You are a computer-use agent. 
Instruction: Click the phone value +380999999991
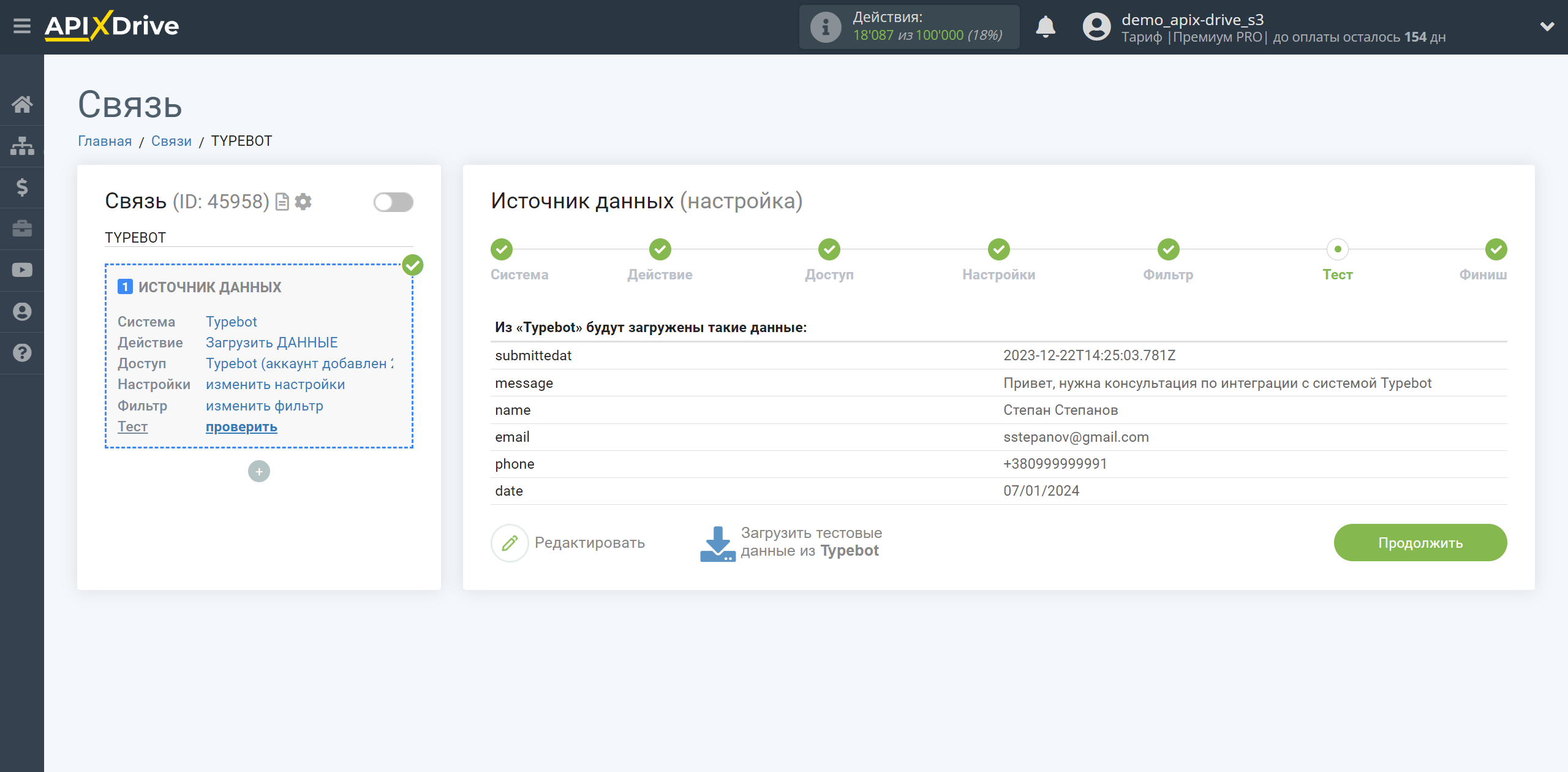tap(1055, 464)
